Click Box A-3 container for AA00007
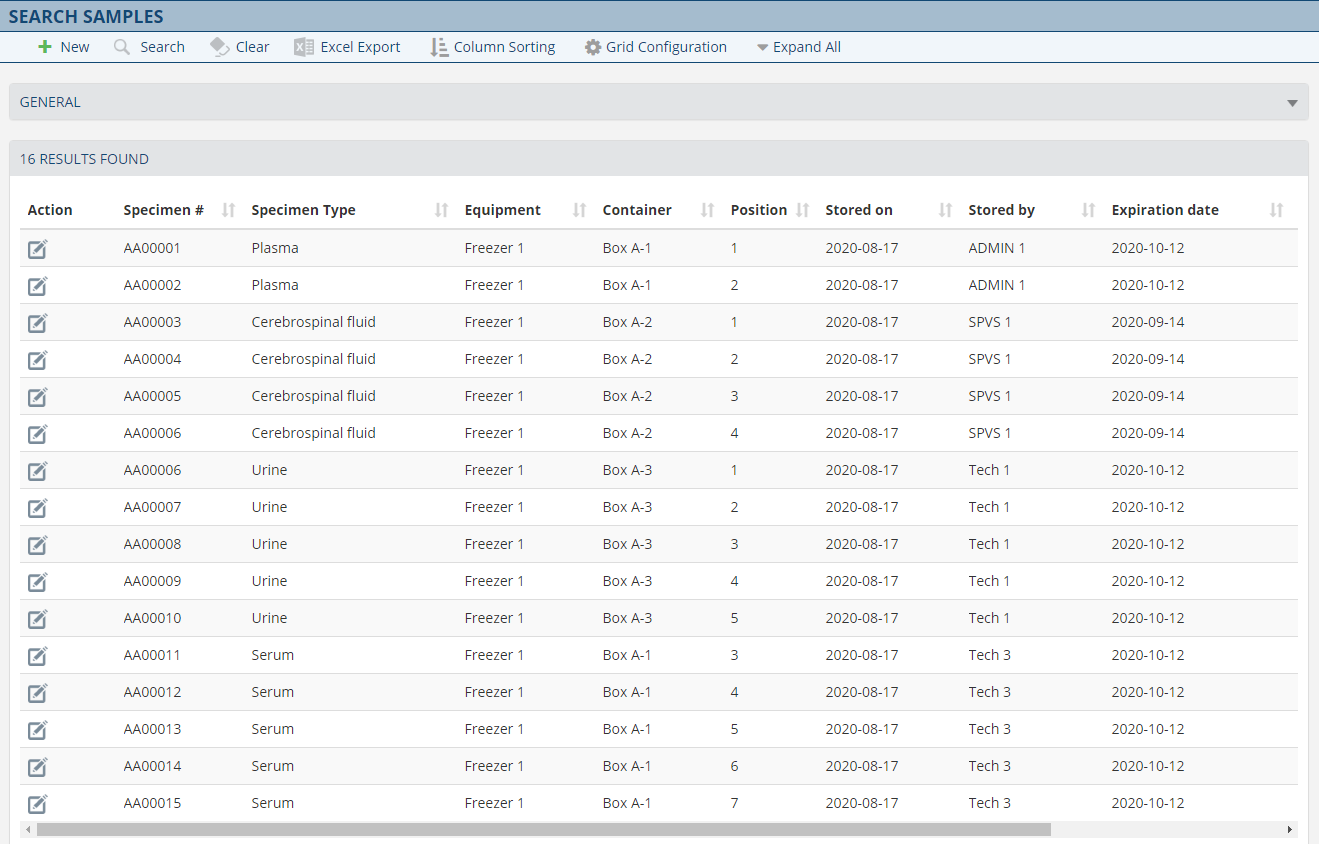1319x844 pixels. pos(627,507)
